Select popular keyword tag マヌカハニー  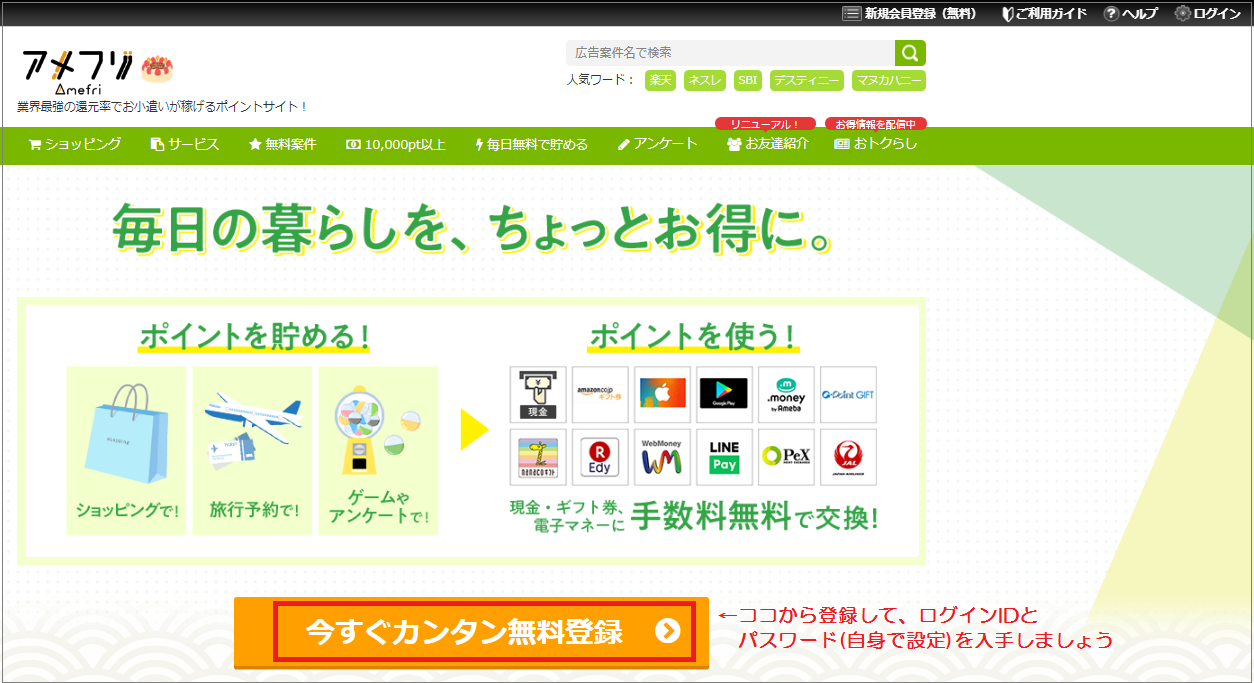pos(889,81)
